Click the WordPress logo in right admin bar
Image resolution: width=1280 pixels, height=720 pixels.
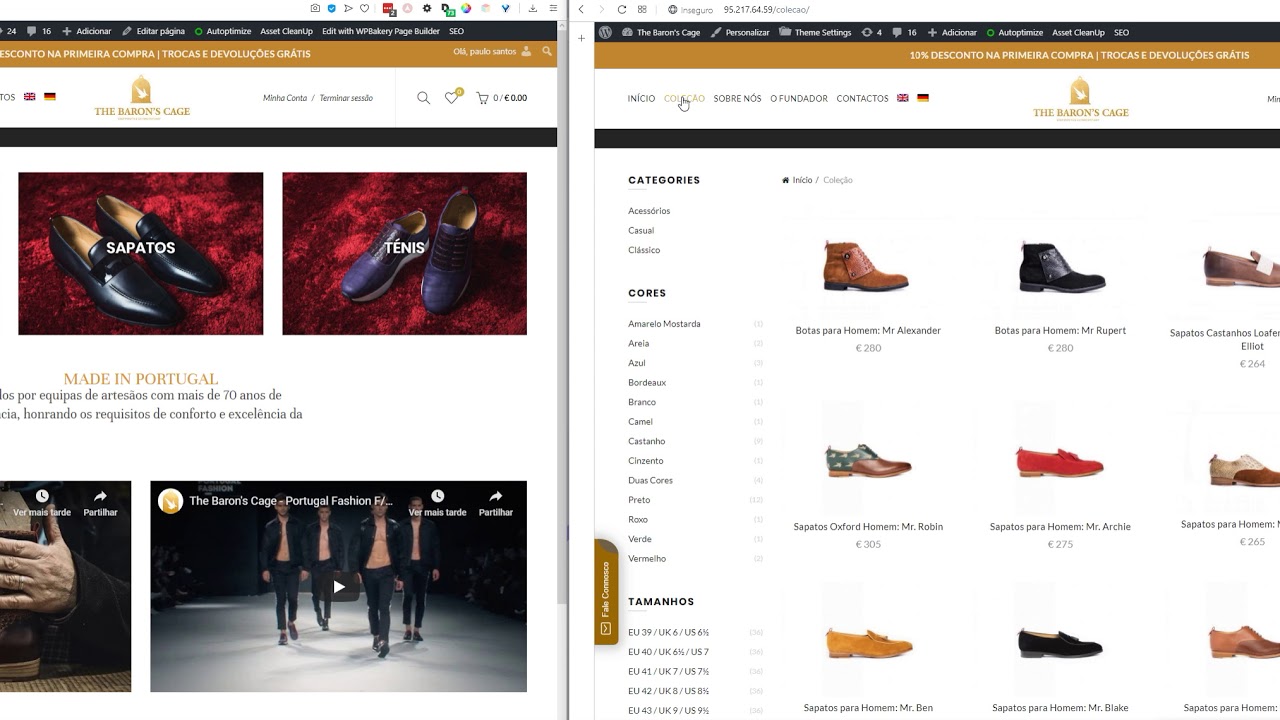[605, 32]
